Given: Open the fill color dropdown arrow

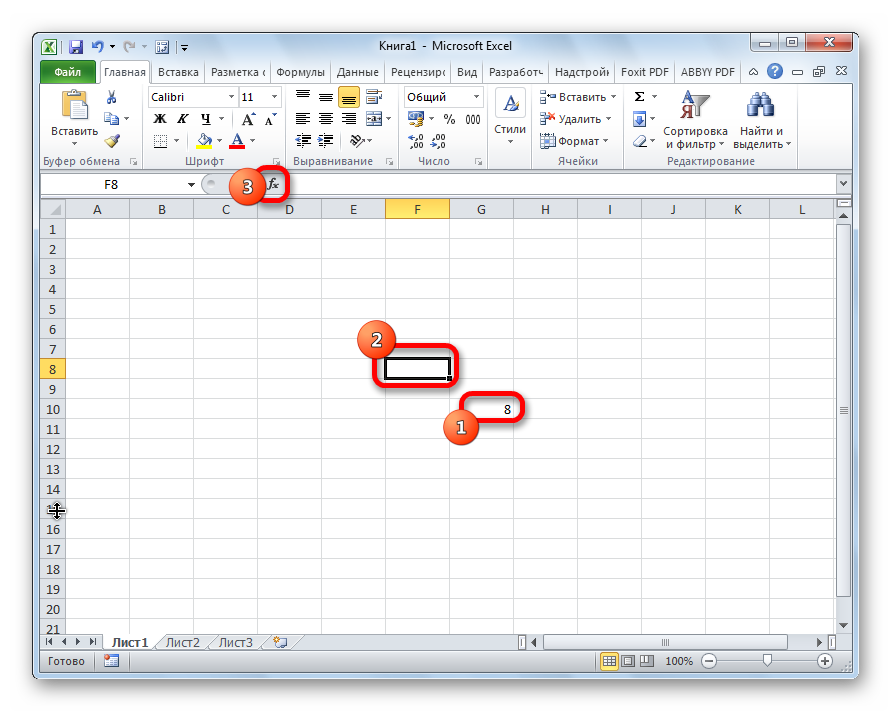Looking at the screenshot, I should 220,140.
